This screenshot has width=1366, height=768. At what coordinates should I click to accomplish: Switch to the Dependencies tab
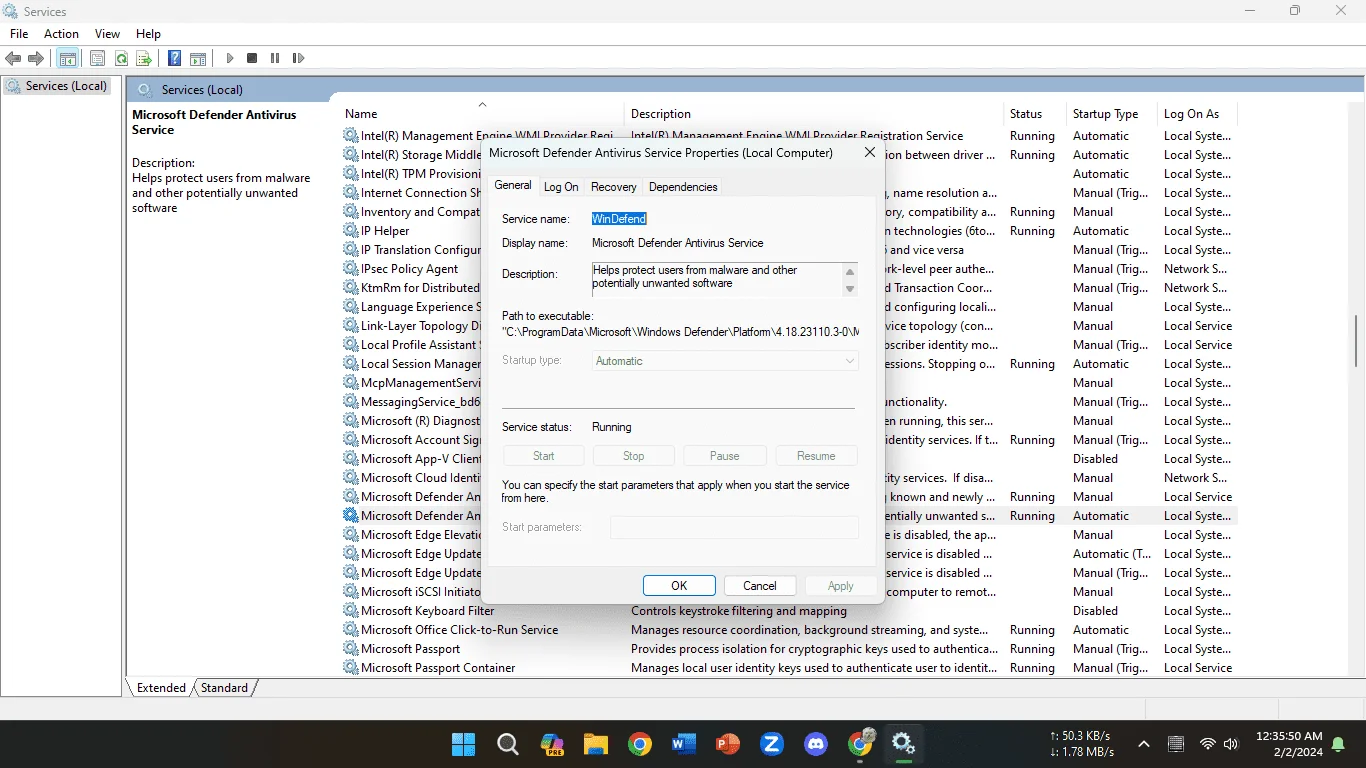coord(683,187)
